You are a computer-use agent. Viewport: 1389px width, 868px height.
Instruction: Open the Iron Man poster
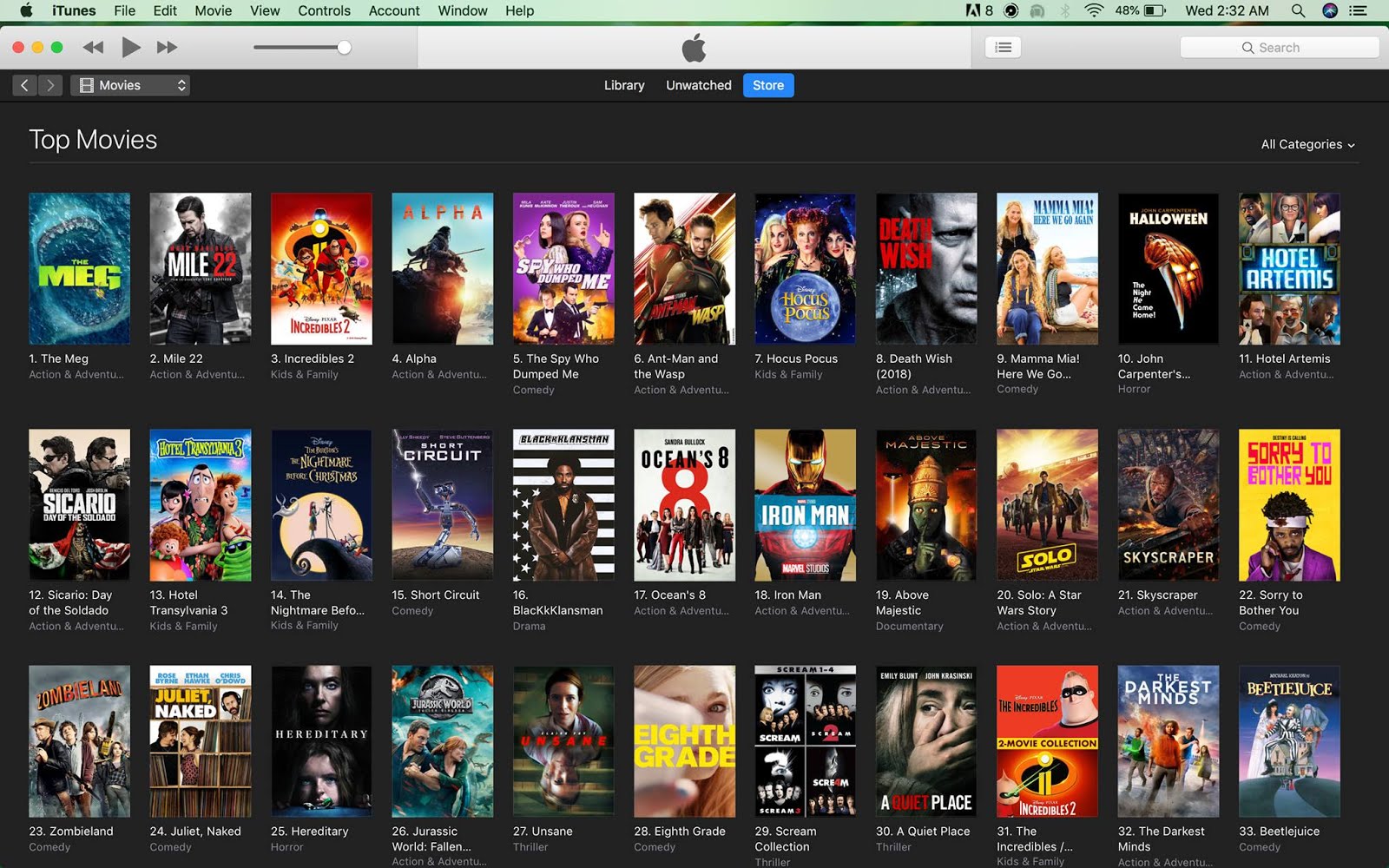806,505
